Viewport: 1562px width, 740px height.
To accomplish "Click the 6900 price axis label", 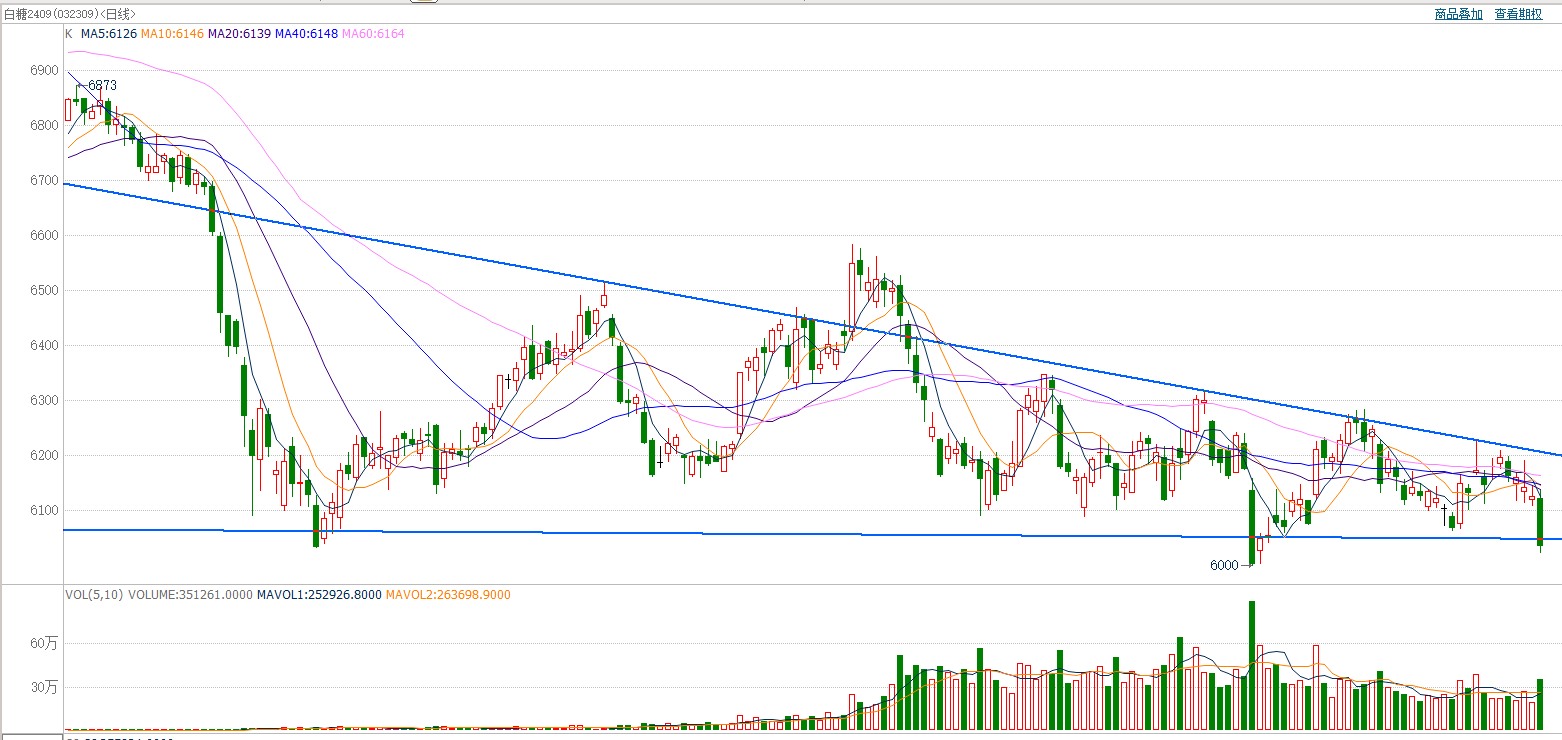I will pyautogui.click(x=44, y=70).
